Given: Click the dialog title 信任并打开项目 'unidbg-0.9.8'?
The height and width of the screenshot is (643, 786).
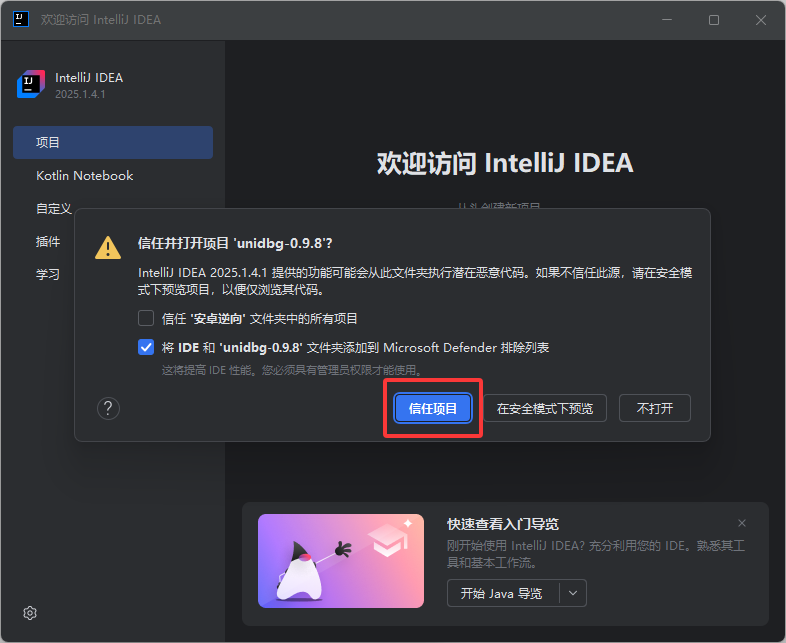Looking at the screenshot, I should click(x=235, y=244).
